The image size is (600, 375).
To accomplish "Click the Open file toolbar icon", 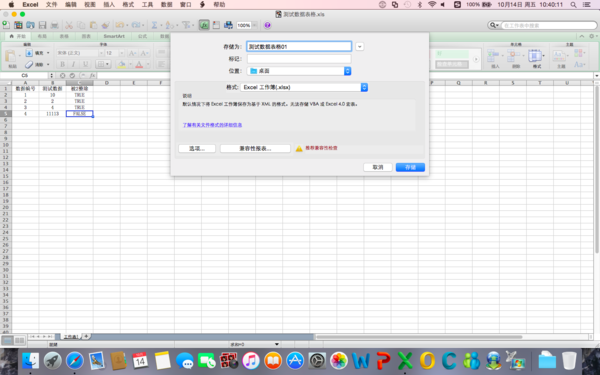I will point(30,25).
